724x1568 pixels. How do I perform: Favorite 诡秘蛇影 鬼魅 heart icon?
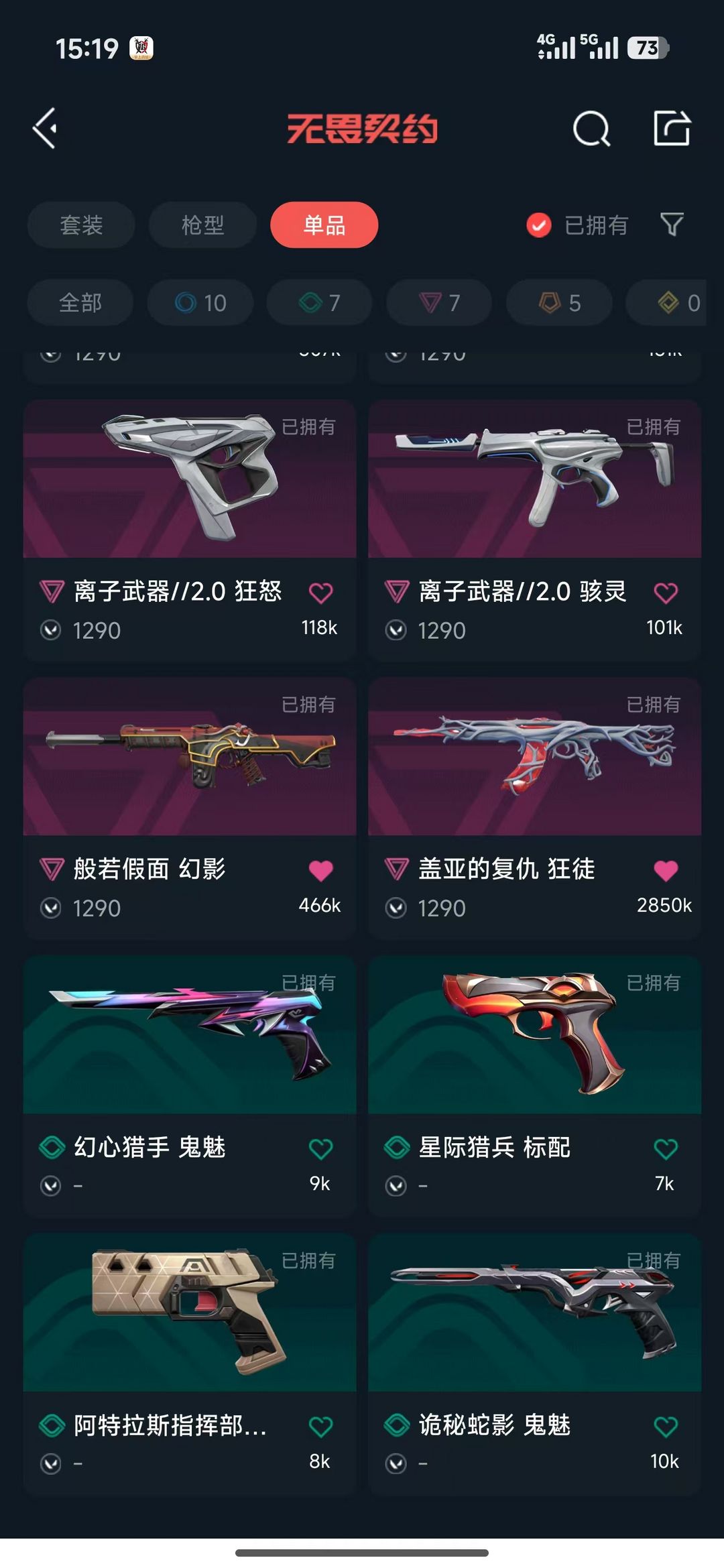[665, 1426]
